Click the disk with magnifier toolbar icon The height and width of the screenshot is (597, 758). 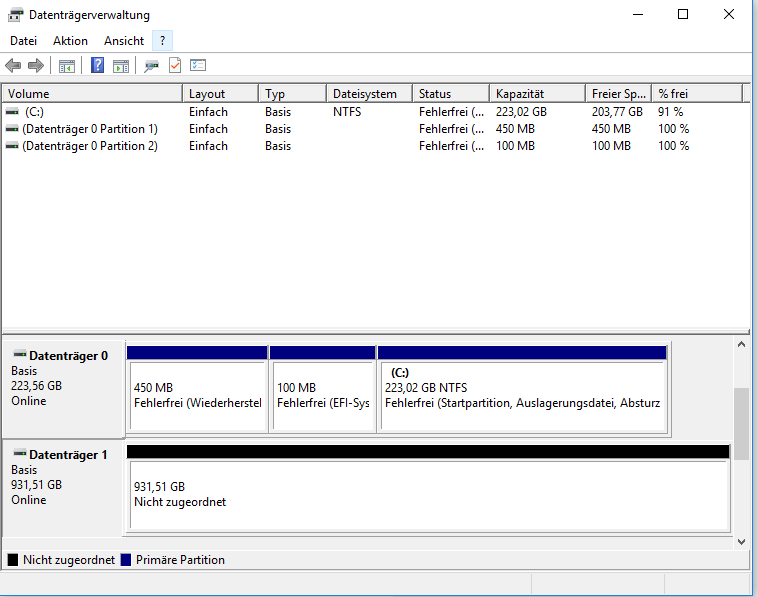click(151, 66)
